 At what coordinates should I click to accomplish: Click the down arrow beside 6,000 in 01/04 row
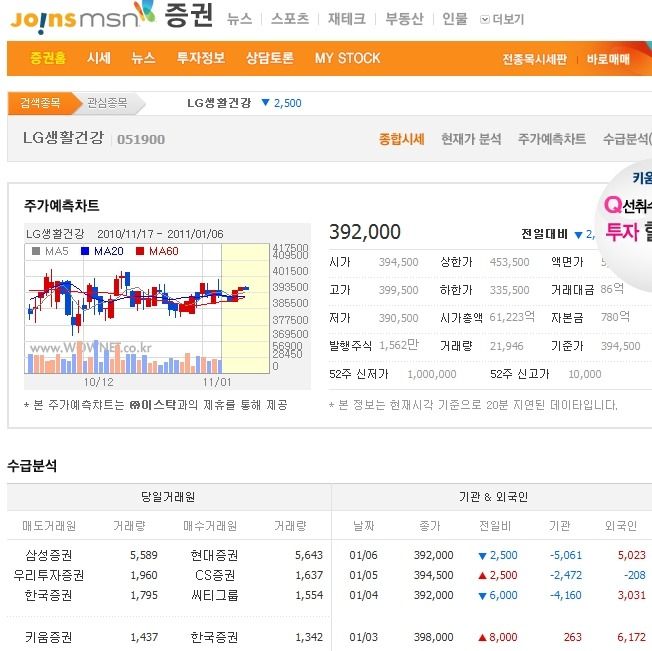[x=482, y=596]
